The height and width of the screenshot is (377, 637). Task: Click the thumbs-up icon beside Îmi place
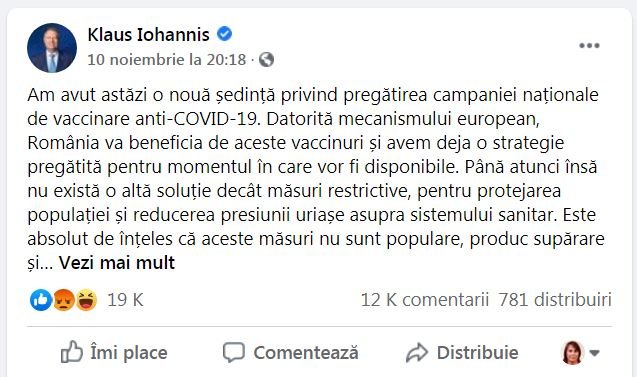(x=72, y=352)
